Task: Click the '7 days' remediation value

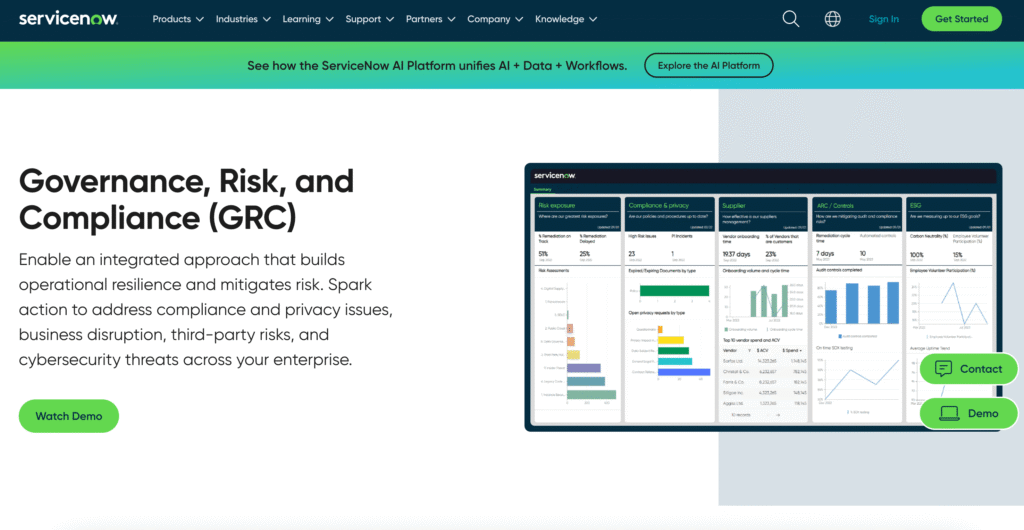Action: pos(825,253)
